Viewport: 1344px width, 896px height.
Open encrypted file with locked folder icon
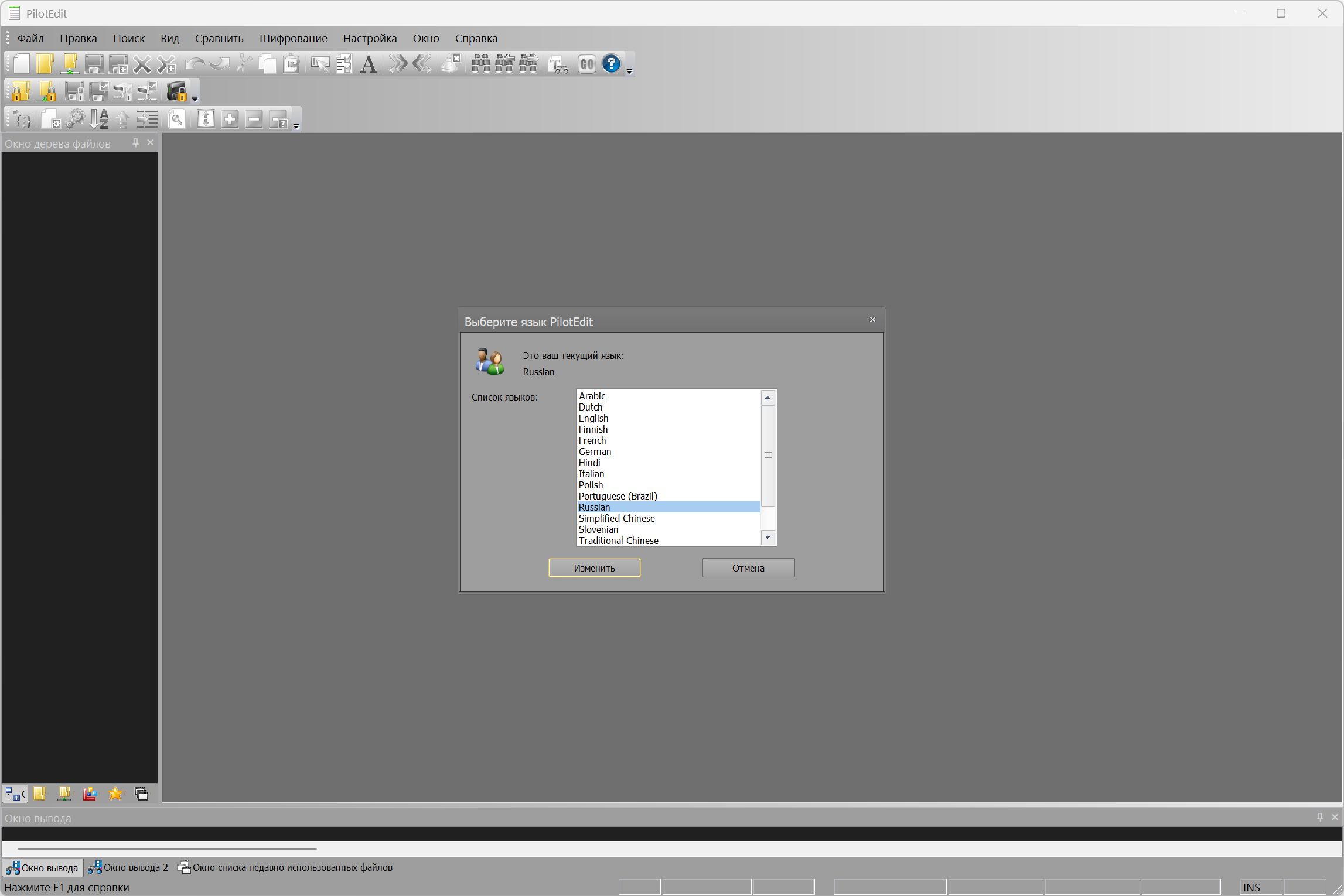21,92
